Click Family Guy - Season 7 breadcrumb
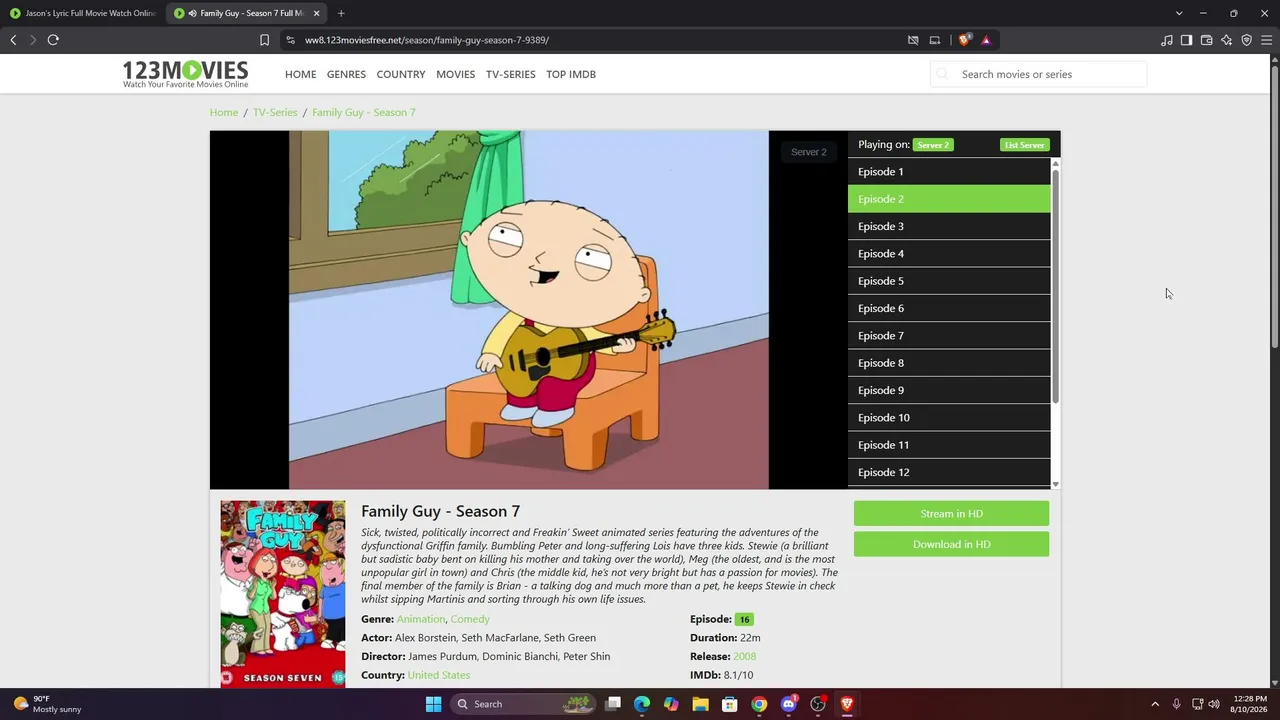The image size is (1280, 720). [363, 112]
